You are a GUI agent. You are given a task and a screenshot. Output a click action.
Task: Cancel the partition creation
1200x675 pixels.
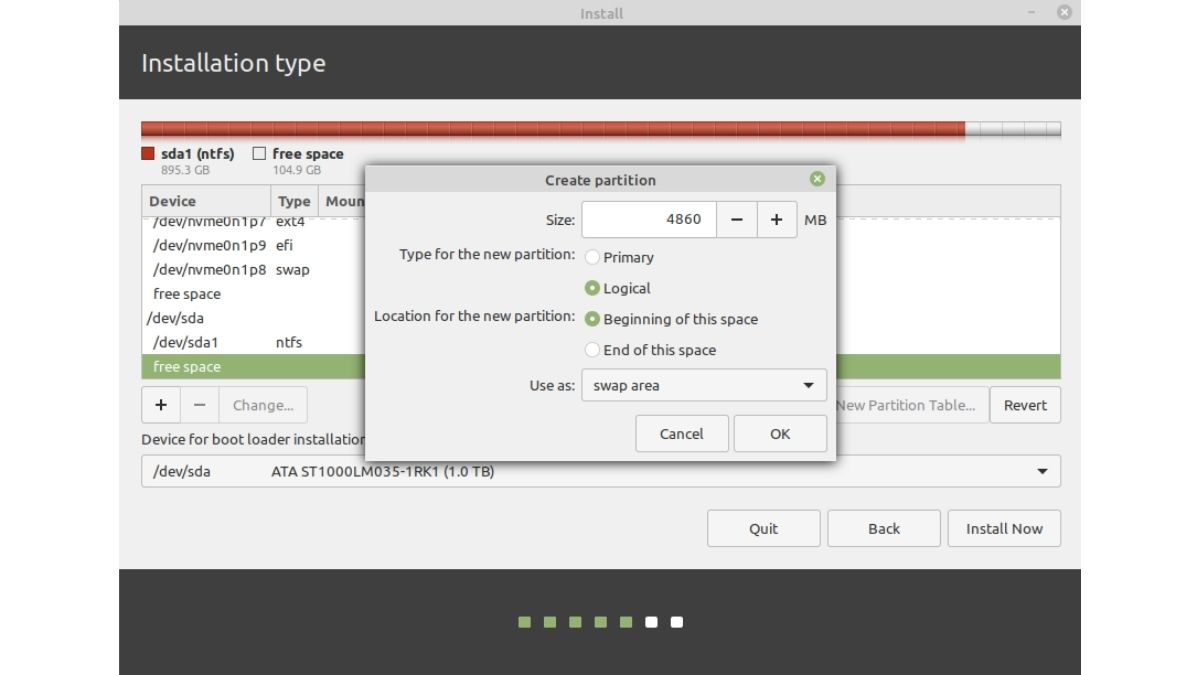pos(682,433)
